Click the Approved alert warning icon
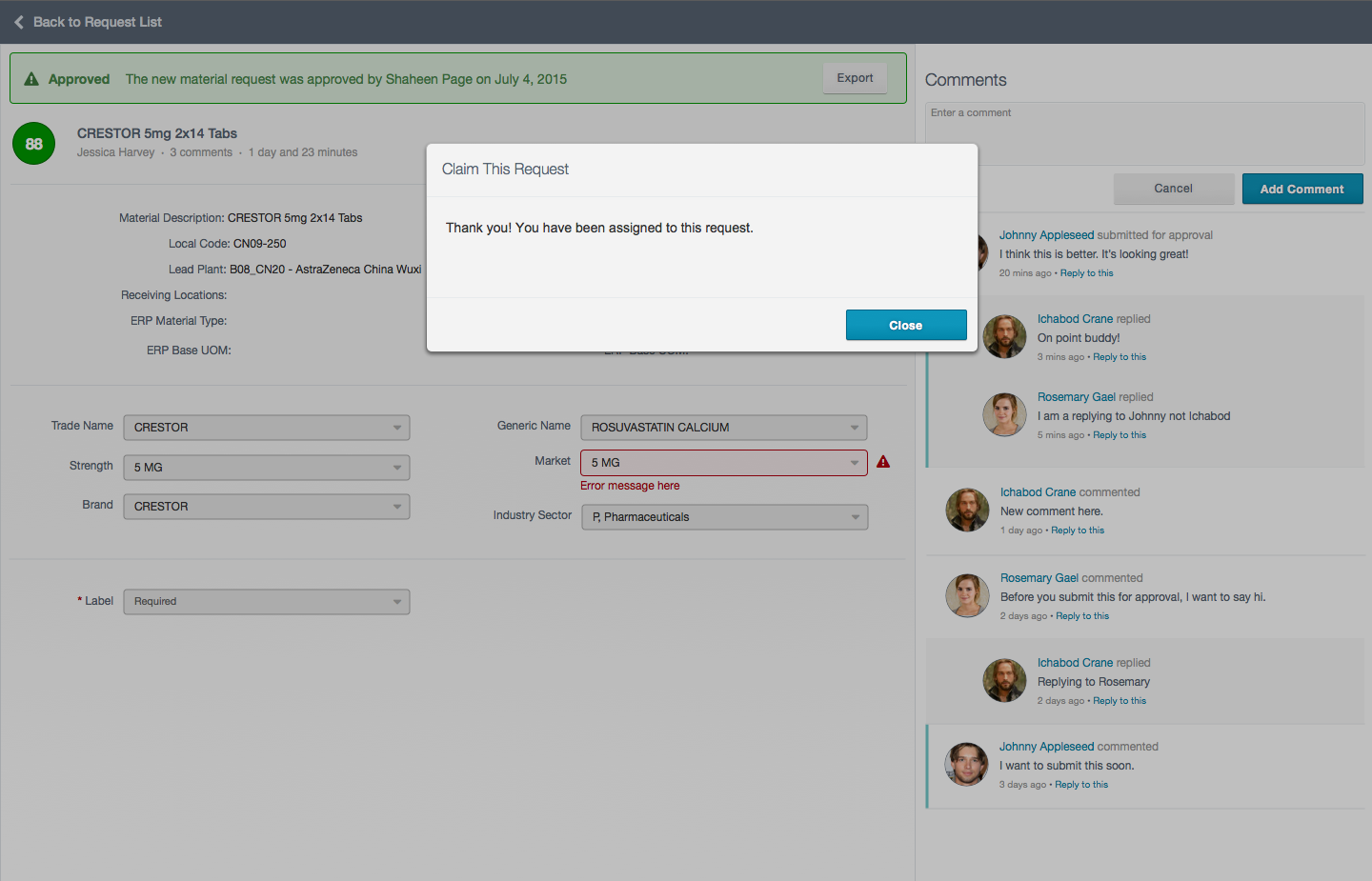 click(x=31, y=79)
